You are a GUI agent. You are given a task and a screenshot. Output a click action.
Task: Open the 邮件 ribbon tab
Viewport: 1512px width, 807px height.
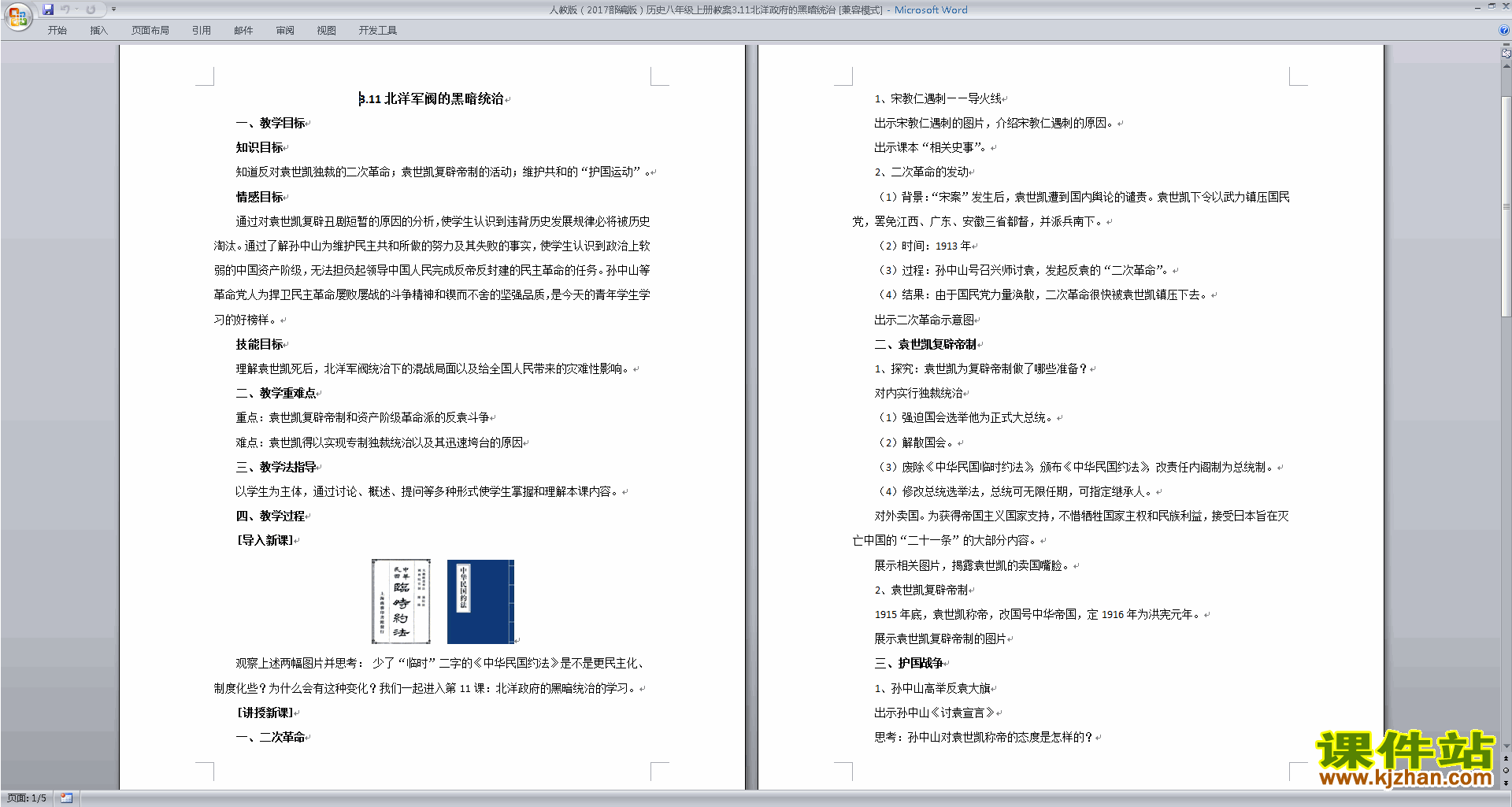243,30
